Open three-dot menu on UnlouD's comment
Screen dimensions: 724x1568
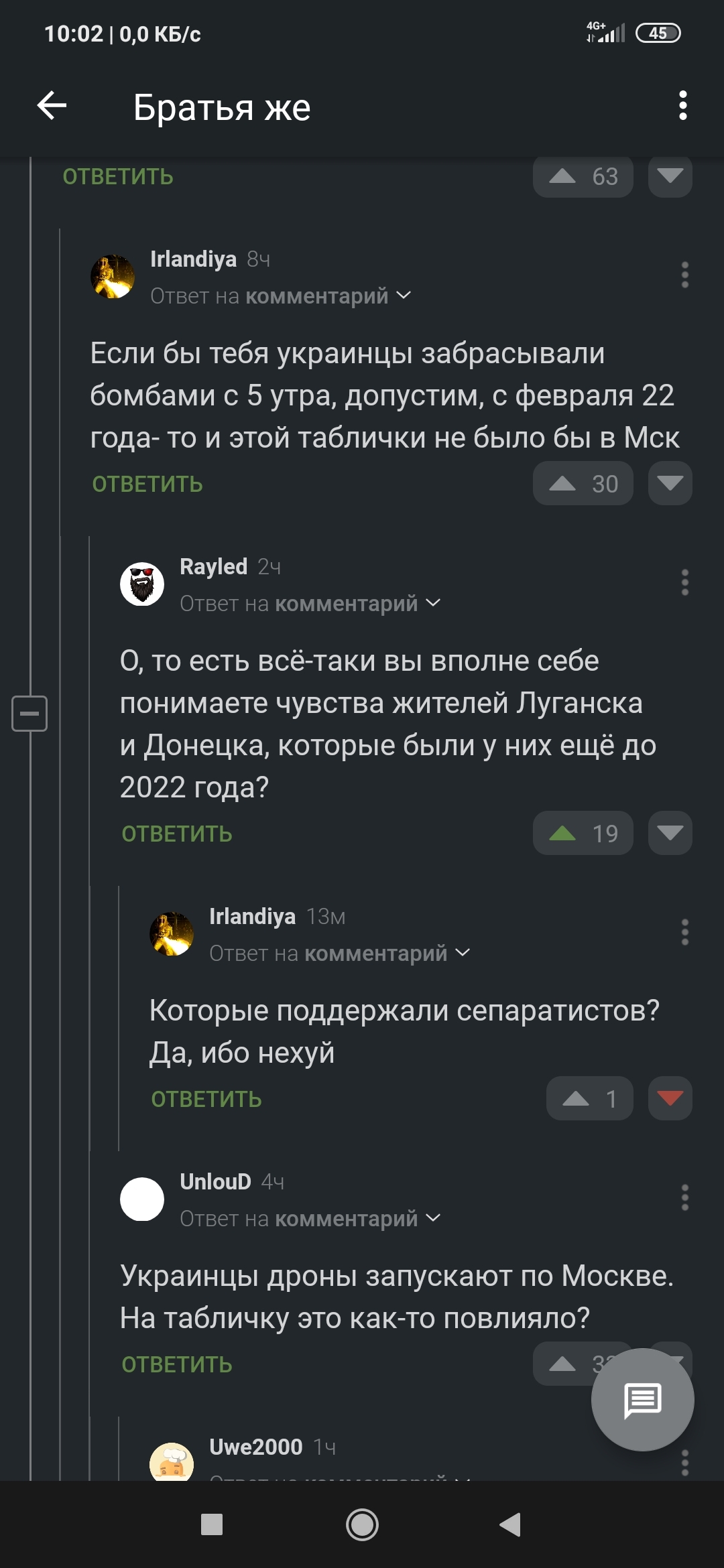click(x=684, y=1197)
